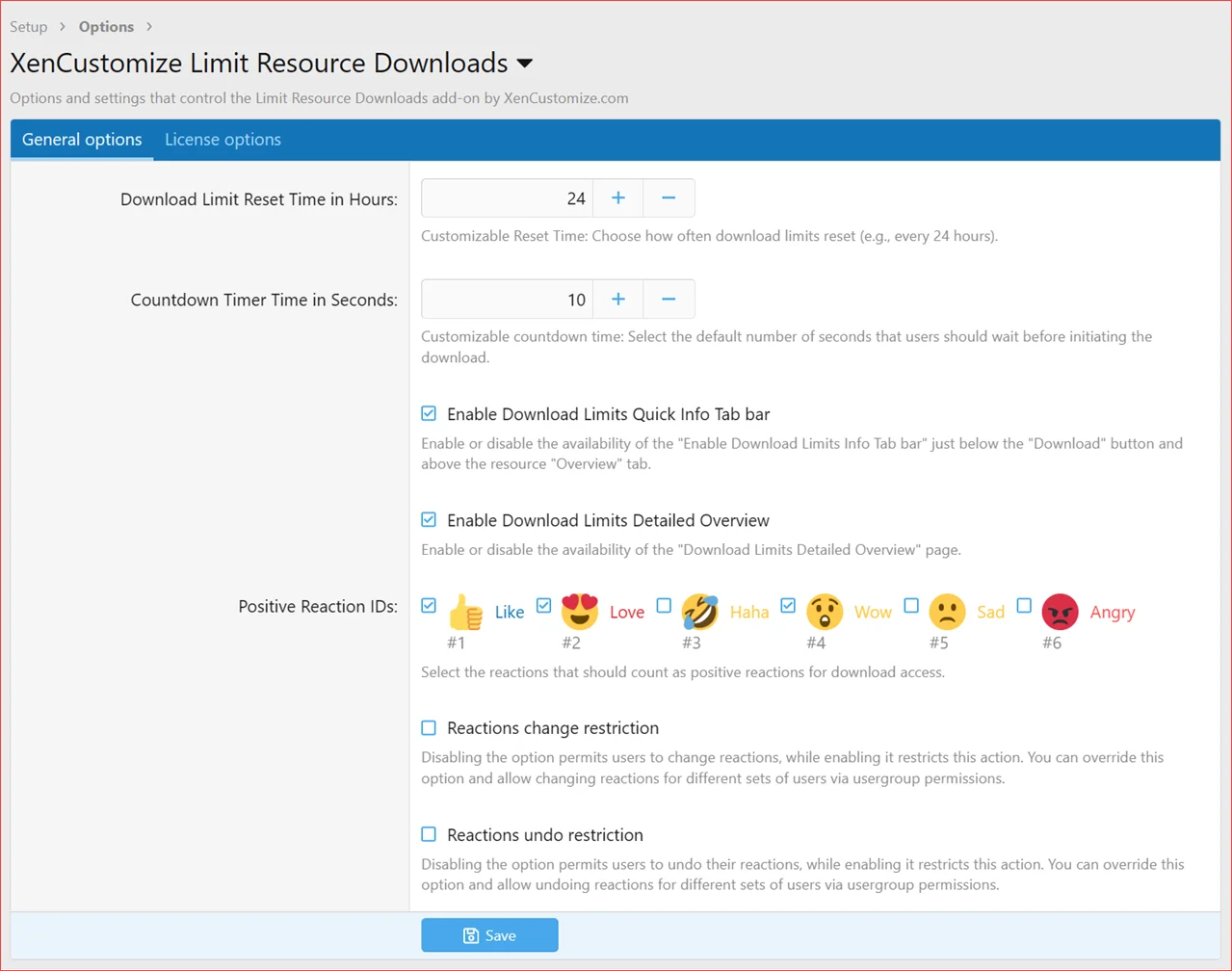Click the Countdown Timer seconds input field

pyautogui.click(x=507, y=300)
